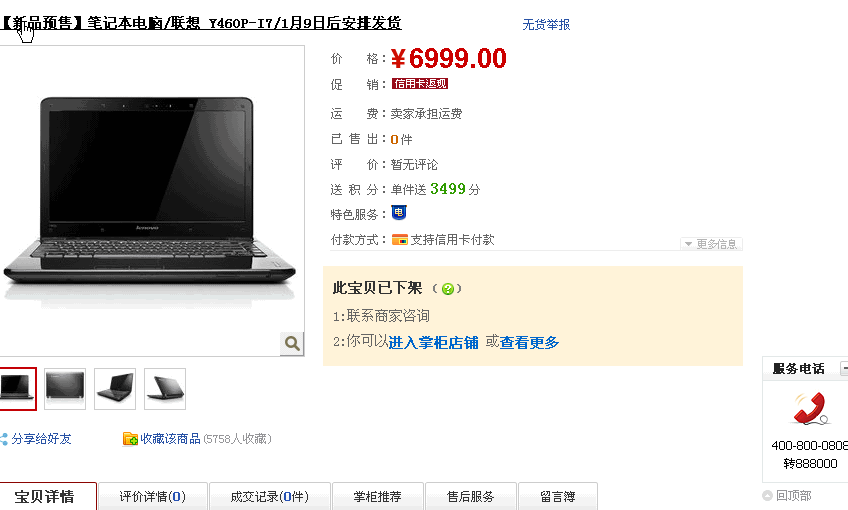Follow the 查看更多 link
Viewport: 848px width, 510px height.
click(529, 342)
